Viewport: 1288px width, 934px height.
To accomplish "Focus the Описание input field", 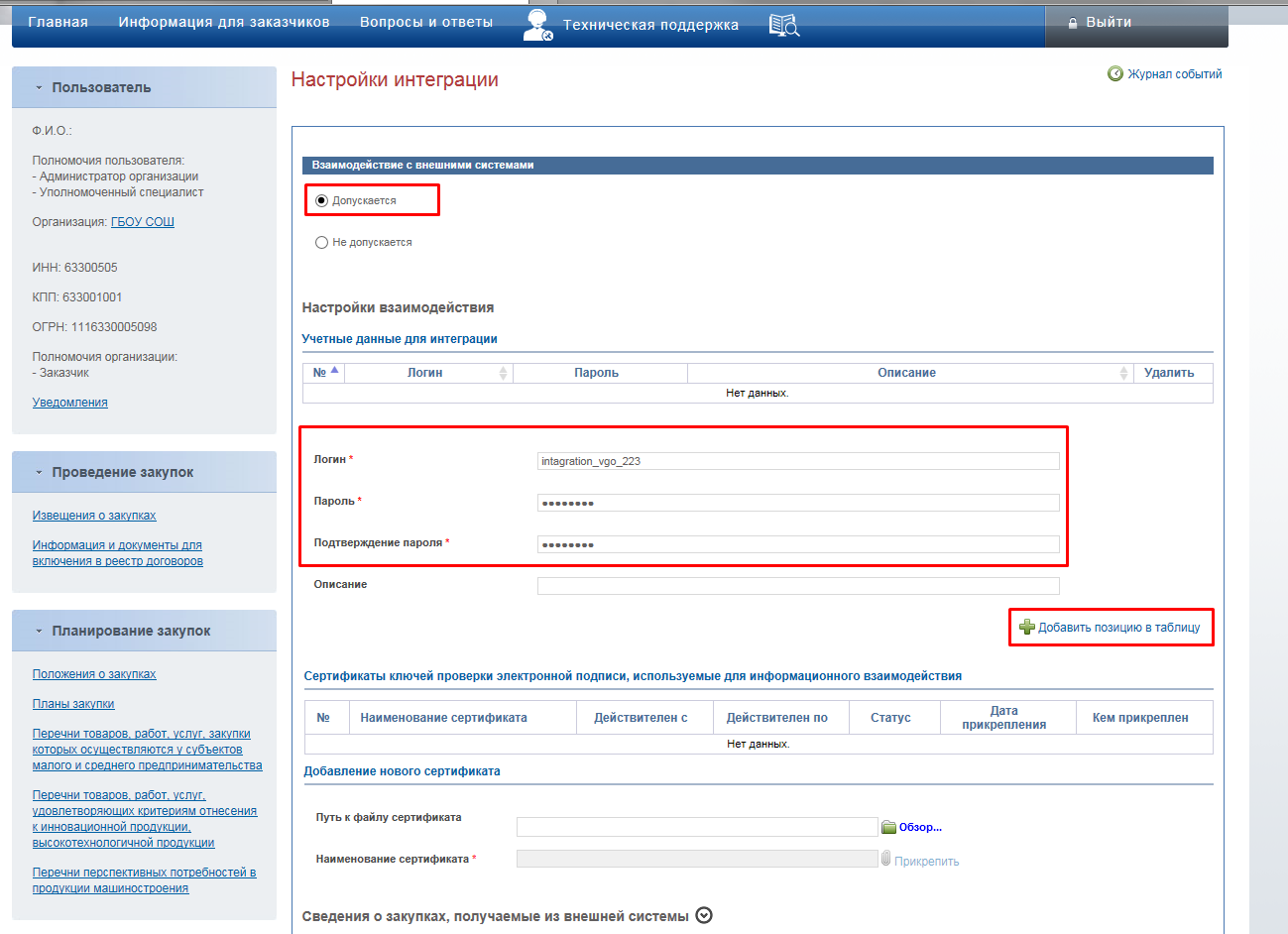I will click(798, 586).
